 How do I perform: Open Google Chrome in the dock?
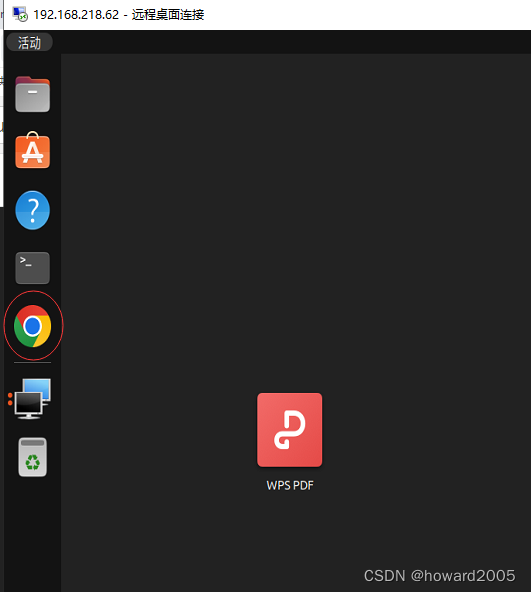(32, 326)
